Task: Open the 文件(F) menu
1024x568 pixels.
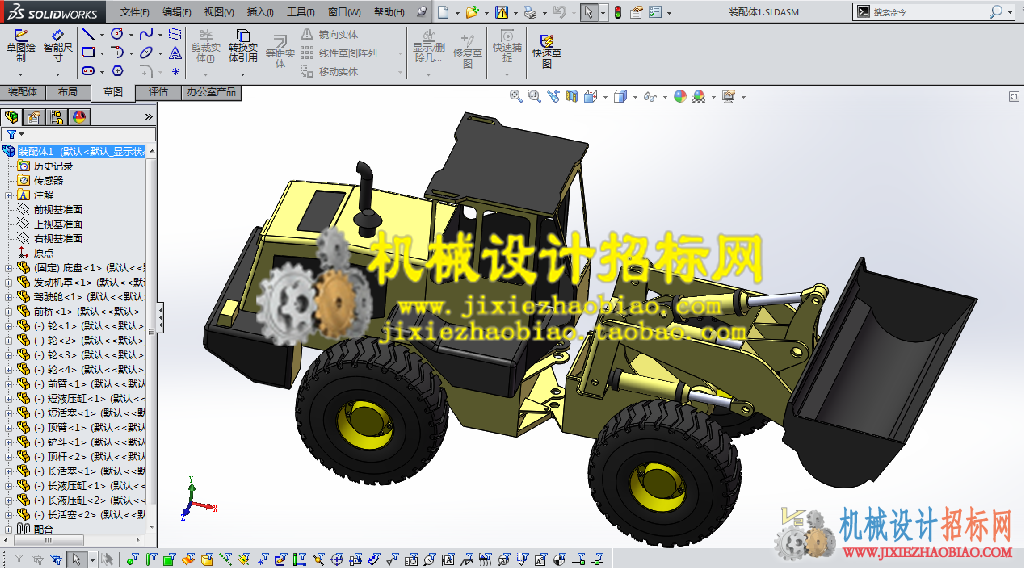Action: pyautogui.click(x=134, y=12)
